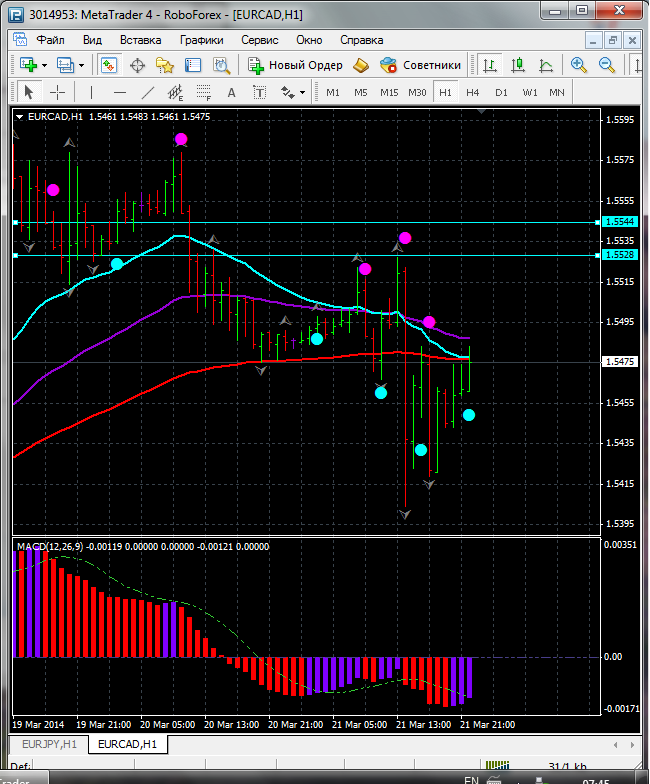This screenshot has height=784, width=650.
Task: Switch timeframe to M15
Action: point(389,92)
